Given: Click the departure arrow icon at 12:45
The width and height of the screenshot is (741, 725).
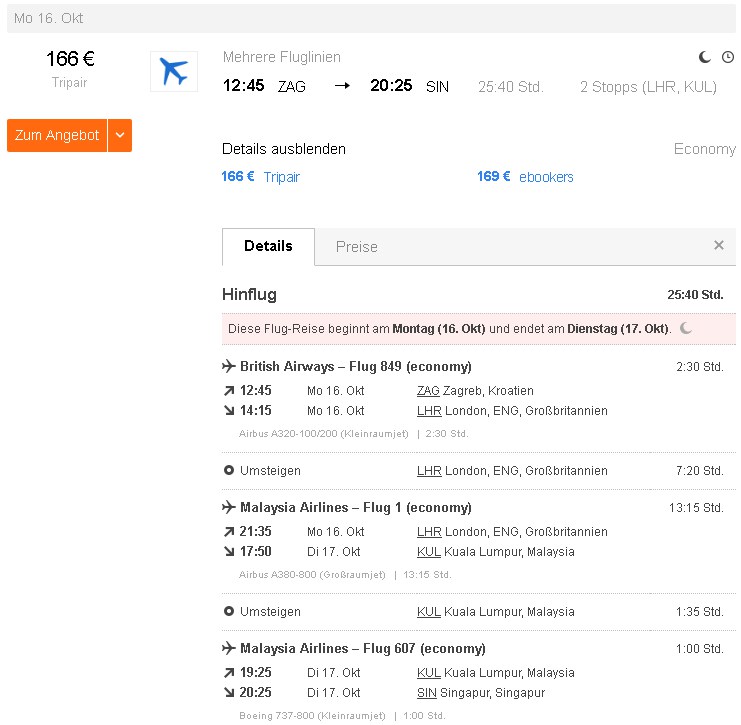Looking at the screenshot, I should click(x=229, y=390).
